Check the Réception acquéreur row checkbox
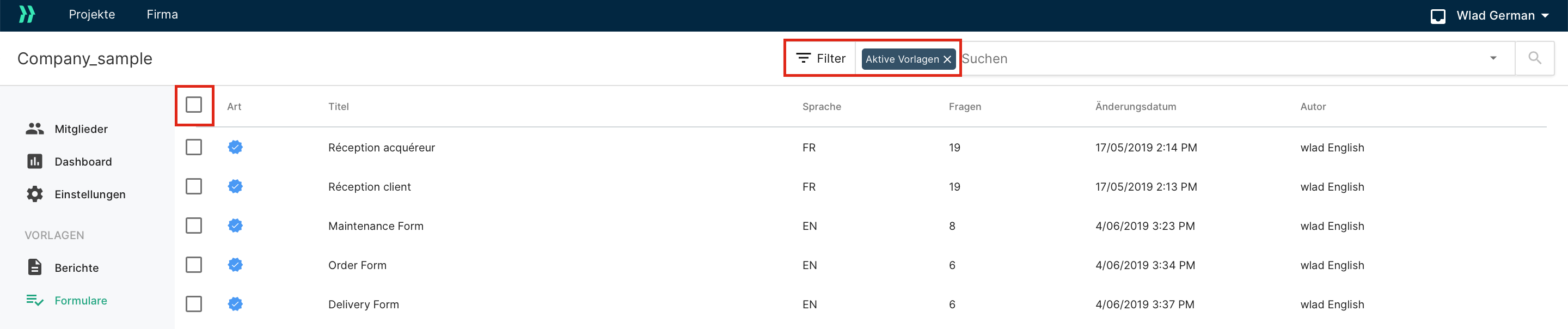This screenshot has height=329, width=1568. coord(194,148)
